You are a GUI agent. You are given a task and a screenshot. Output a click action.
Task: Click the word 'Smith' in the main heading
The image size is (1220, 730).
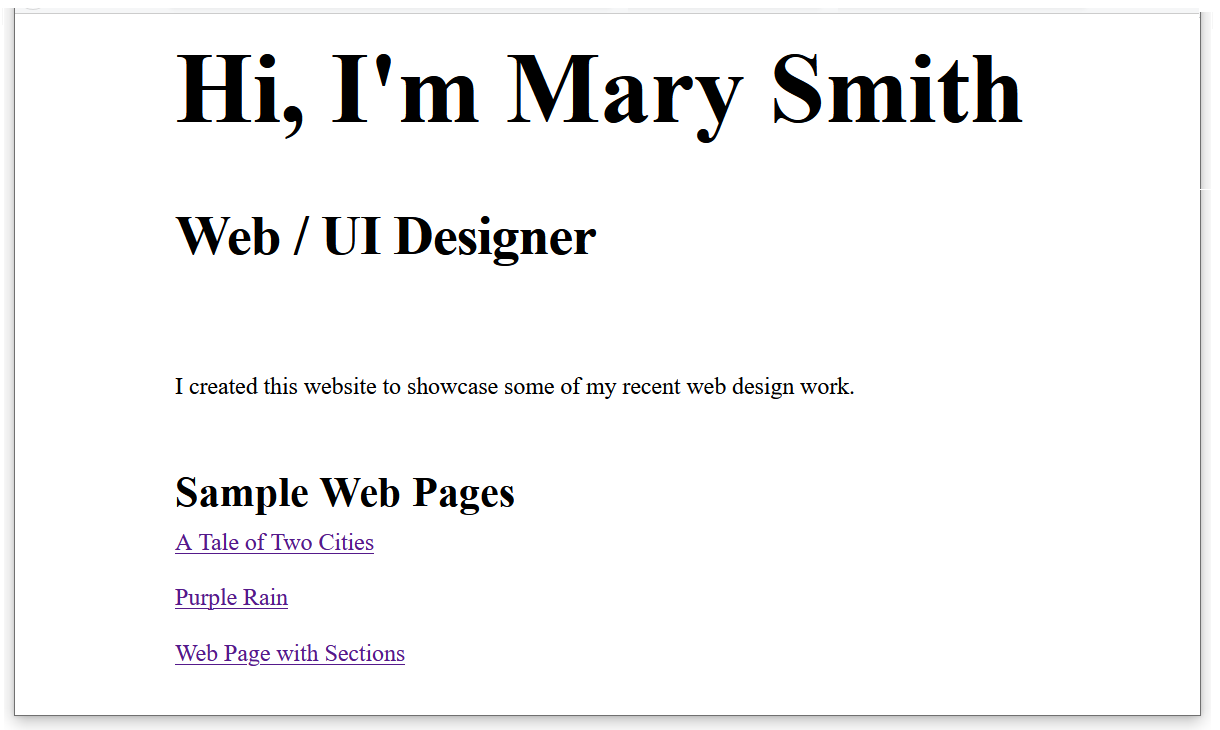(897, 90)
